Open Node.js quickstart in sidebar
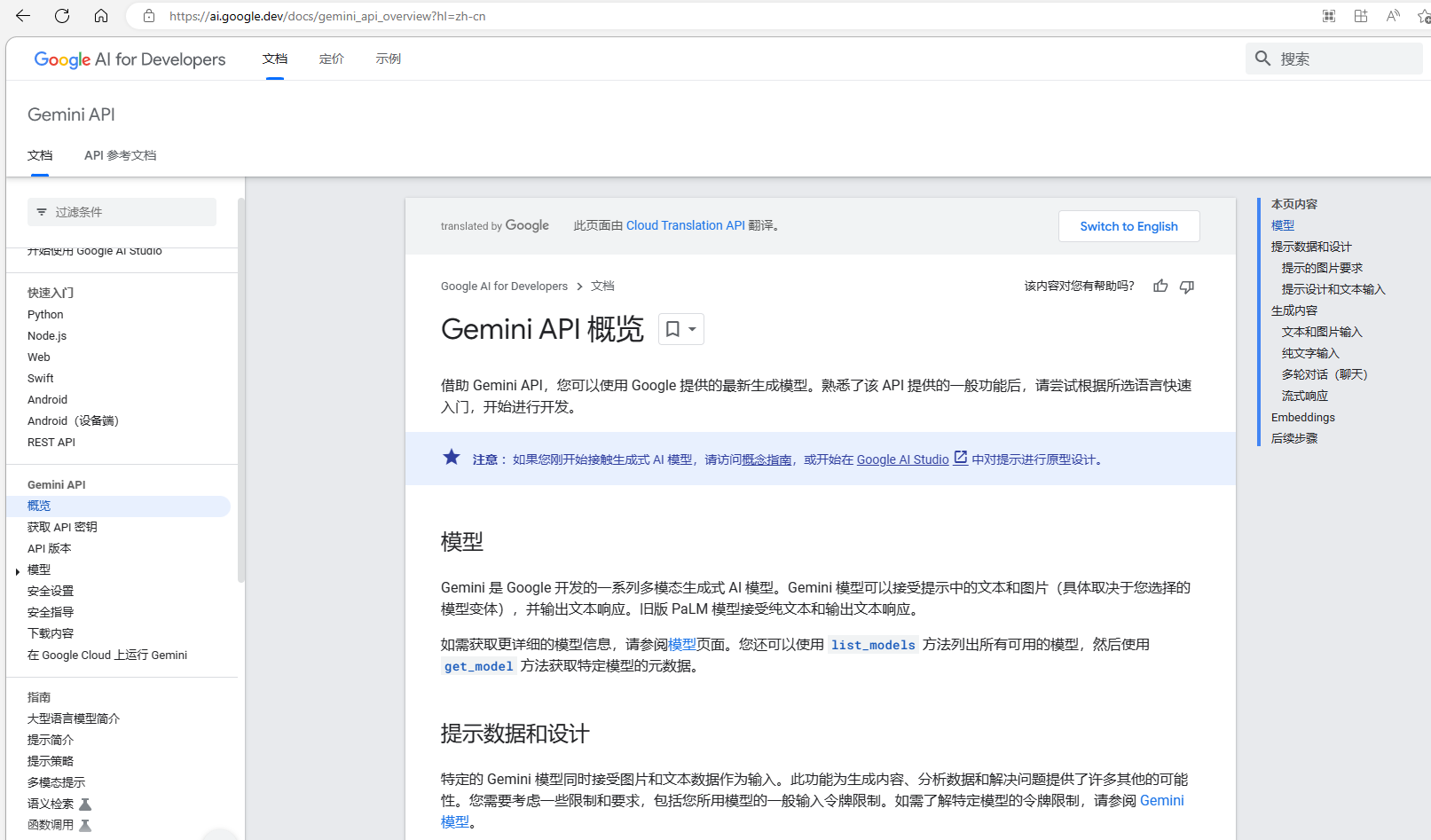 tap(47, 335)
